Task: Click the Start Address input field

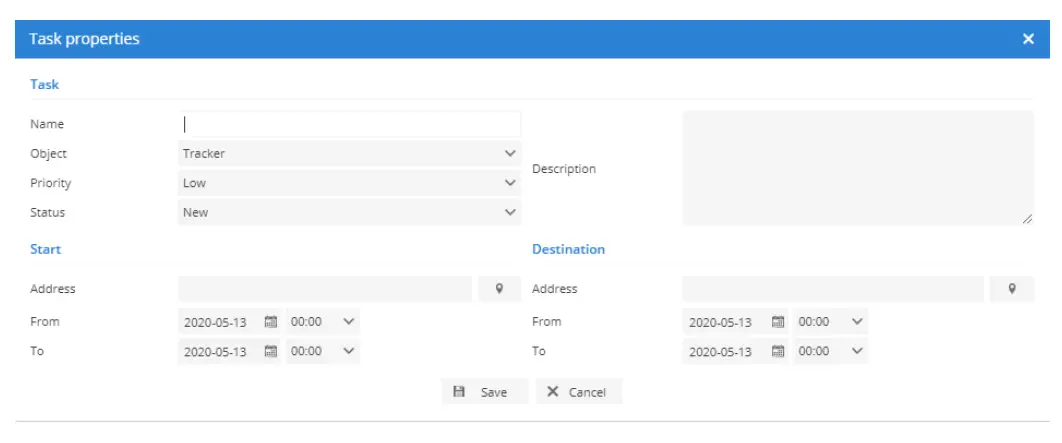Action: (x=325, y=289)
